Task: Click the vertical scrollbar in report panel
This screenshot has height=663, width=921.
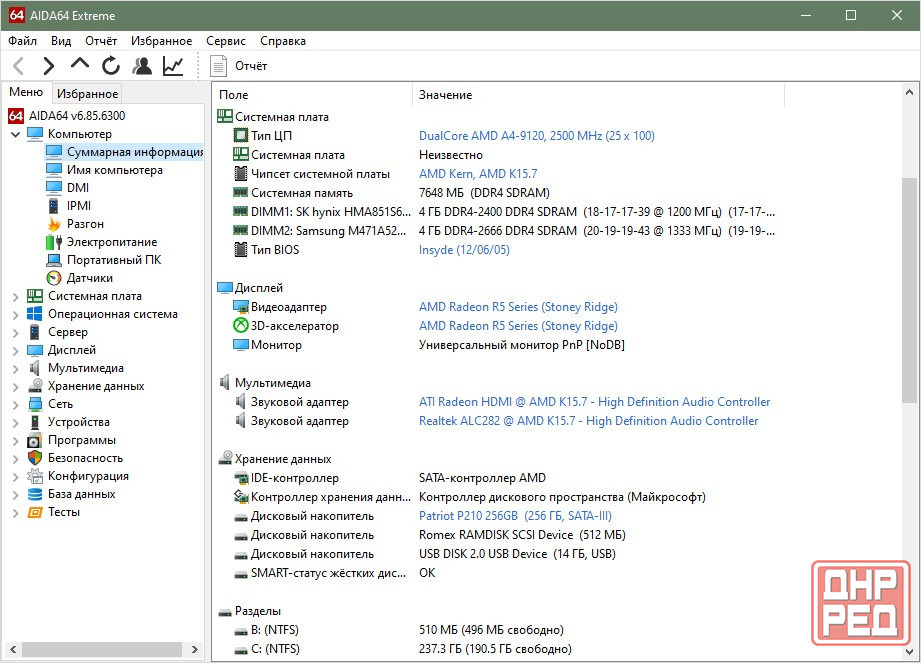Action: pos(910,290)
